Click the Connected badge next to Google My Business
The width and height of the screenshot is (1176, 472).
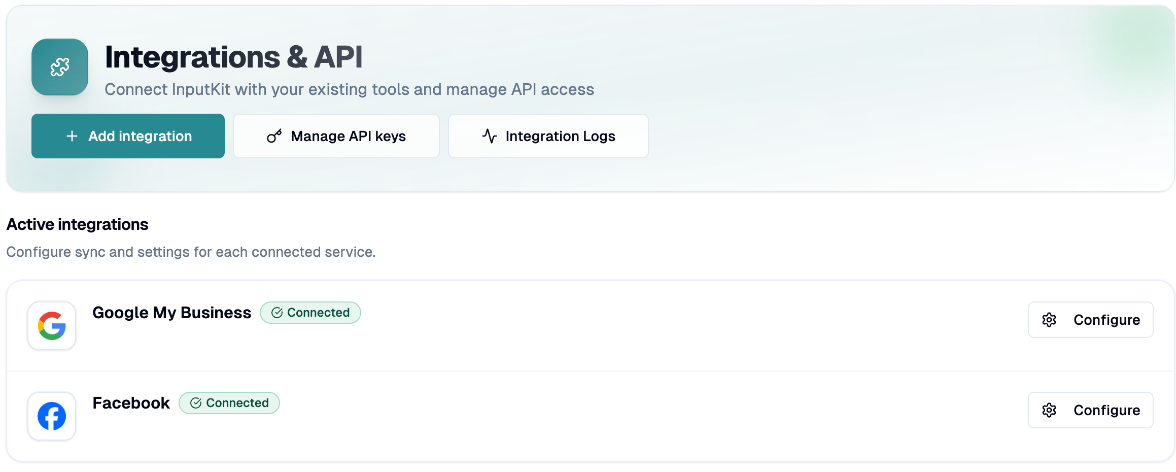click(310, 313)
